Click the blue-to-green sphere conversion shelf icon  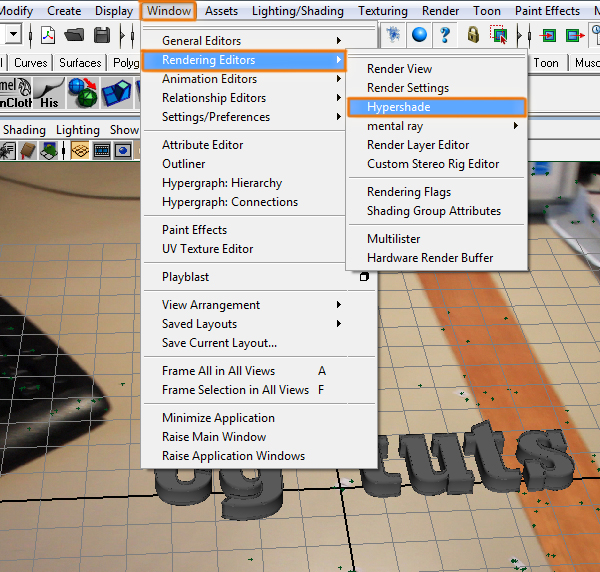tap(83, 93)
